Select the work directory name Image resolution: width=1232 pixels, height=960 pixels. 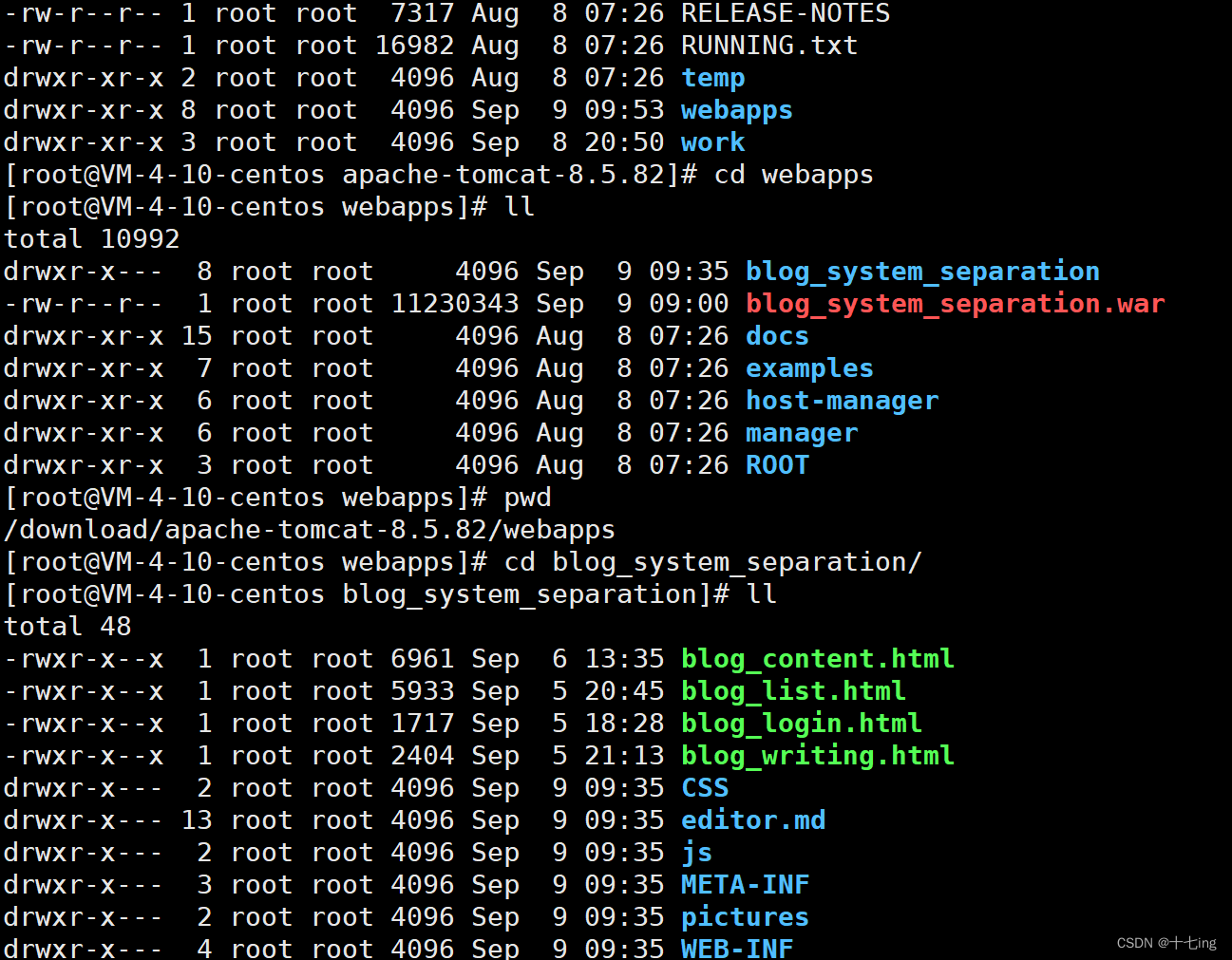pyautogui.click(x=712, y=142)
